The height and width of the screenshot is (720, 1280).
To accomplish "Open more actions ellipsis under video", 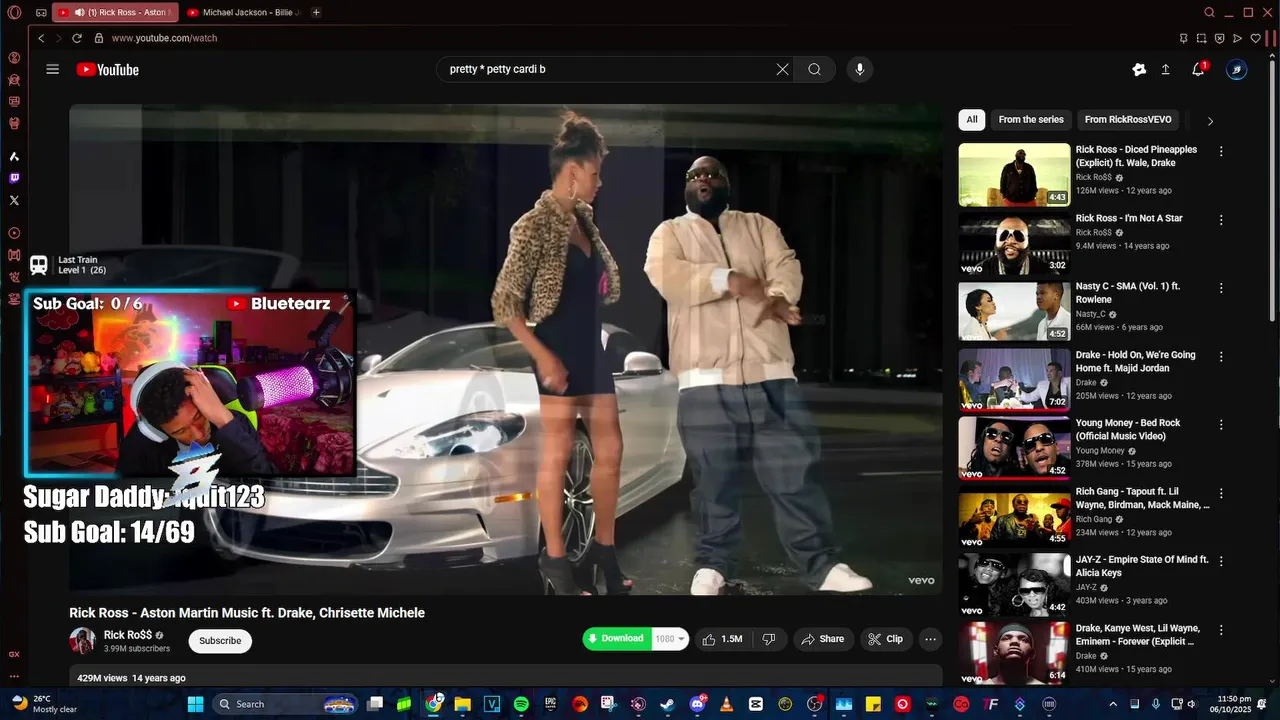I will 930,639.
